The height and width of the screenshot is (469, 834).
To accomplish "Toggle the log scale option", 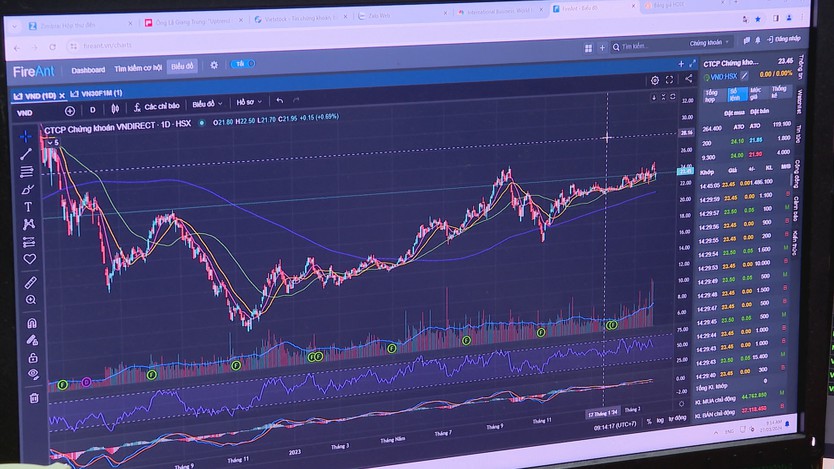I will [x=660, y=420].
